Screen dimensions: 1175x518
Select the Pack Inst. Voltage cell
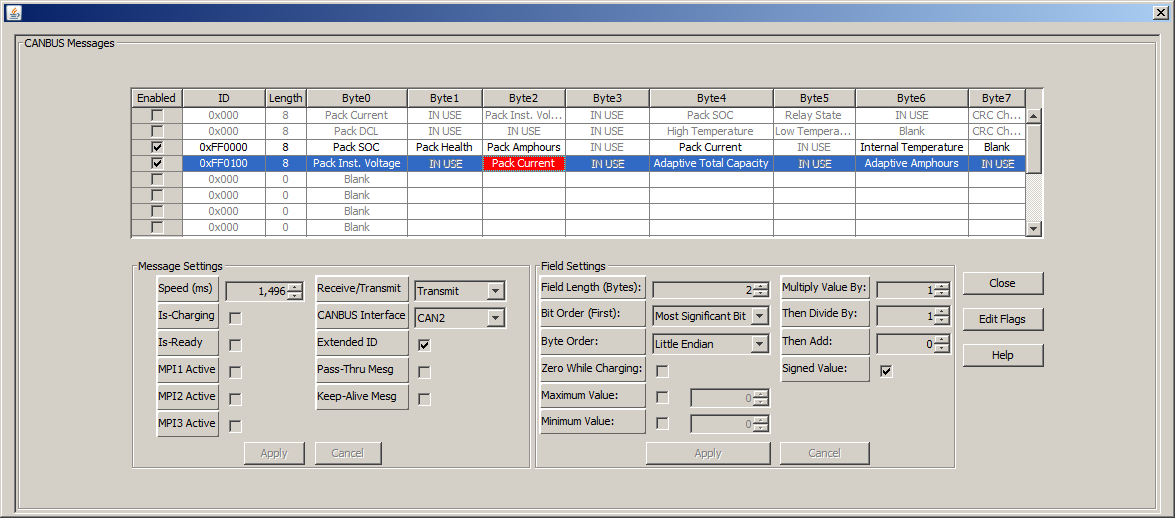click(x=357, y=163)
